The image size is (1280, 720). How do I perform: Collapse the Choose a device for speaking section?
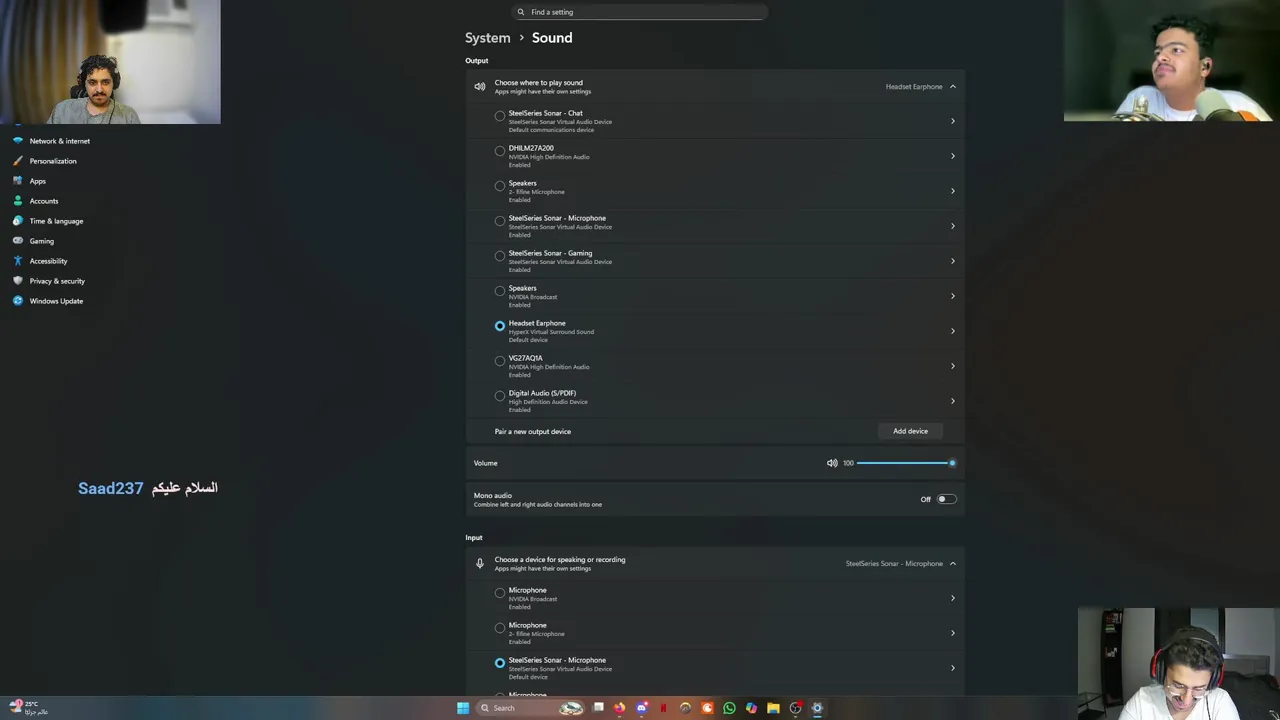point(952,564)
